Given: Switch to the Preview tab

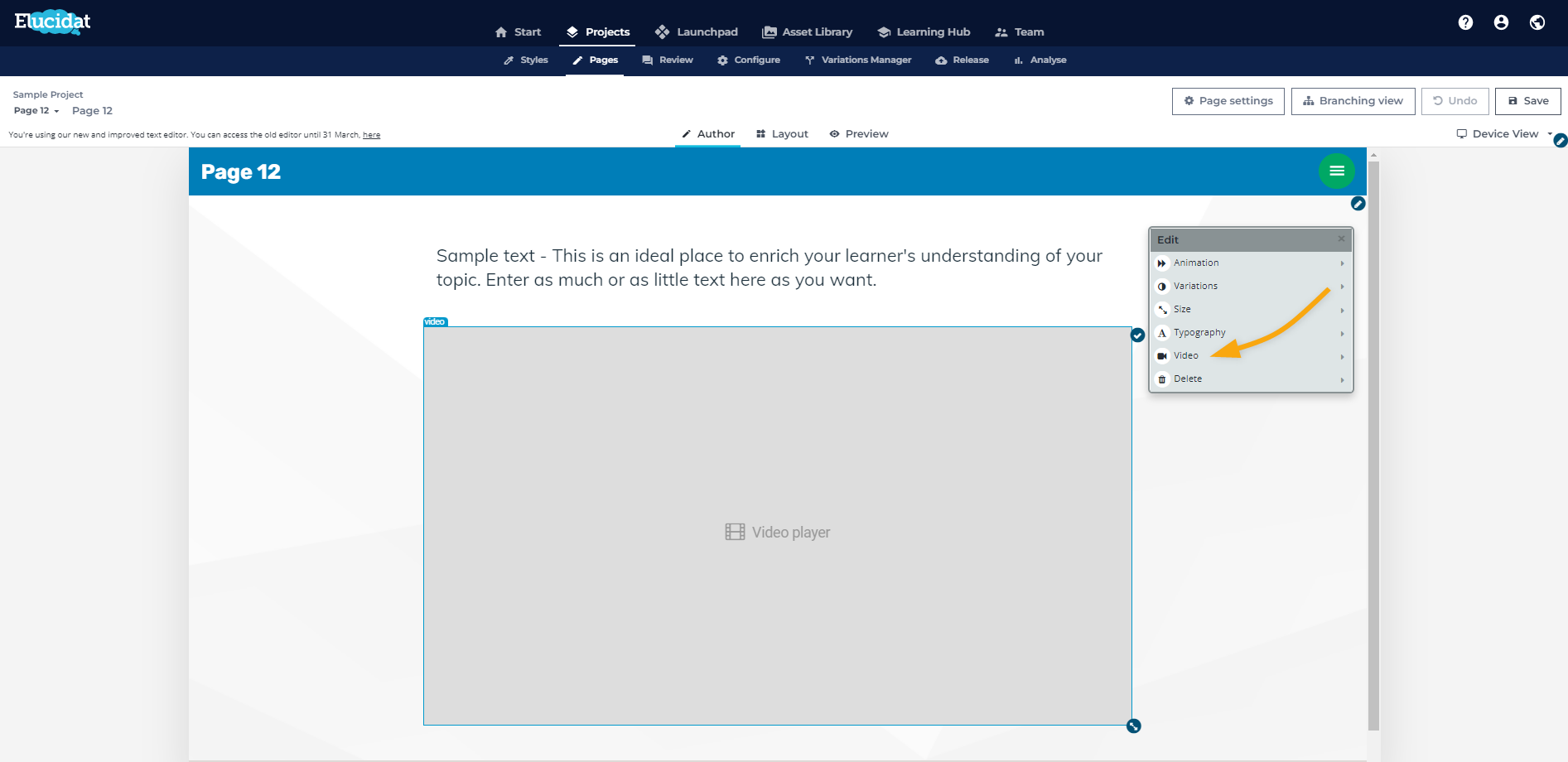Looking at the screenshot, I should 859,133.
